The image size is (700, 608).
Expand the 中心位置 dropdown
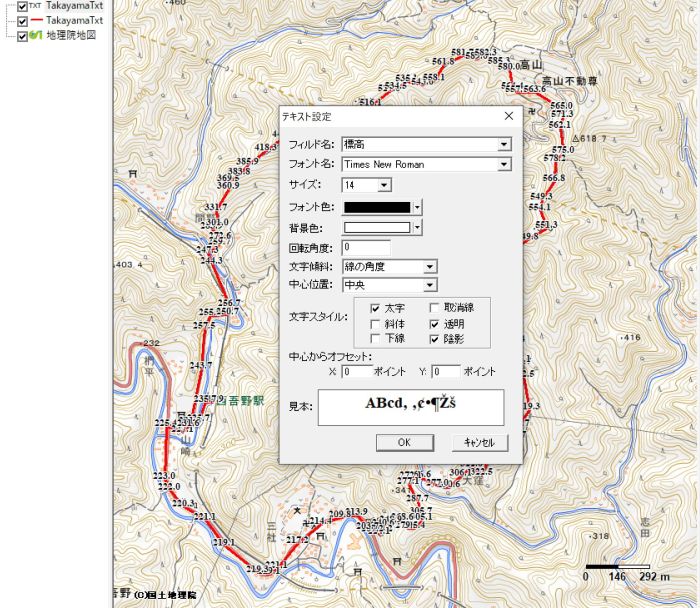[430, 286]
